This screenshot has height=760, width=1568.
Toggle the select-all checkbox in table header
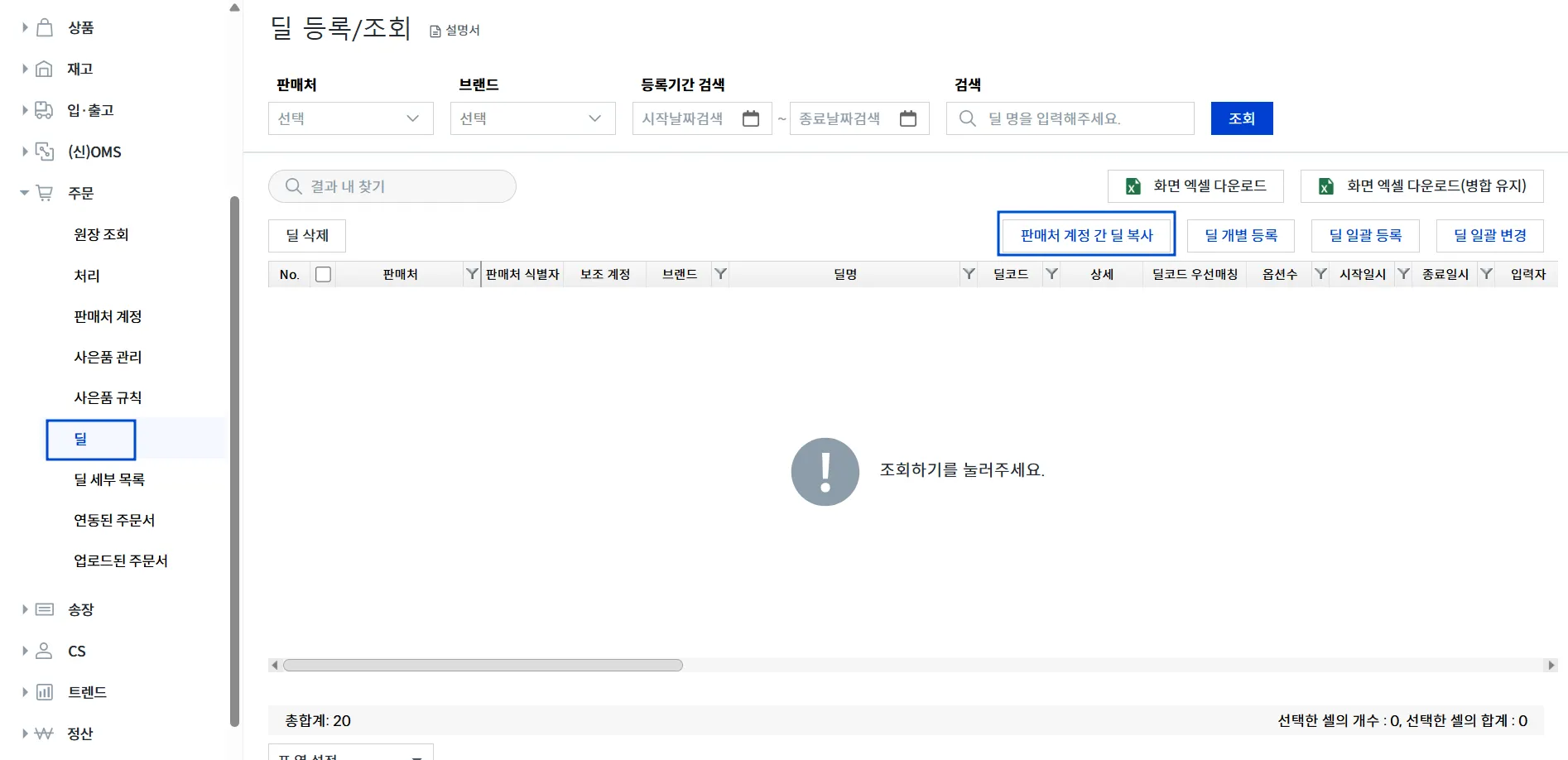pyautogui.click(x=324, y=274)
